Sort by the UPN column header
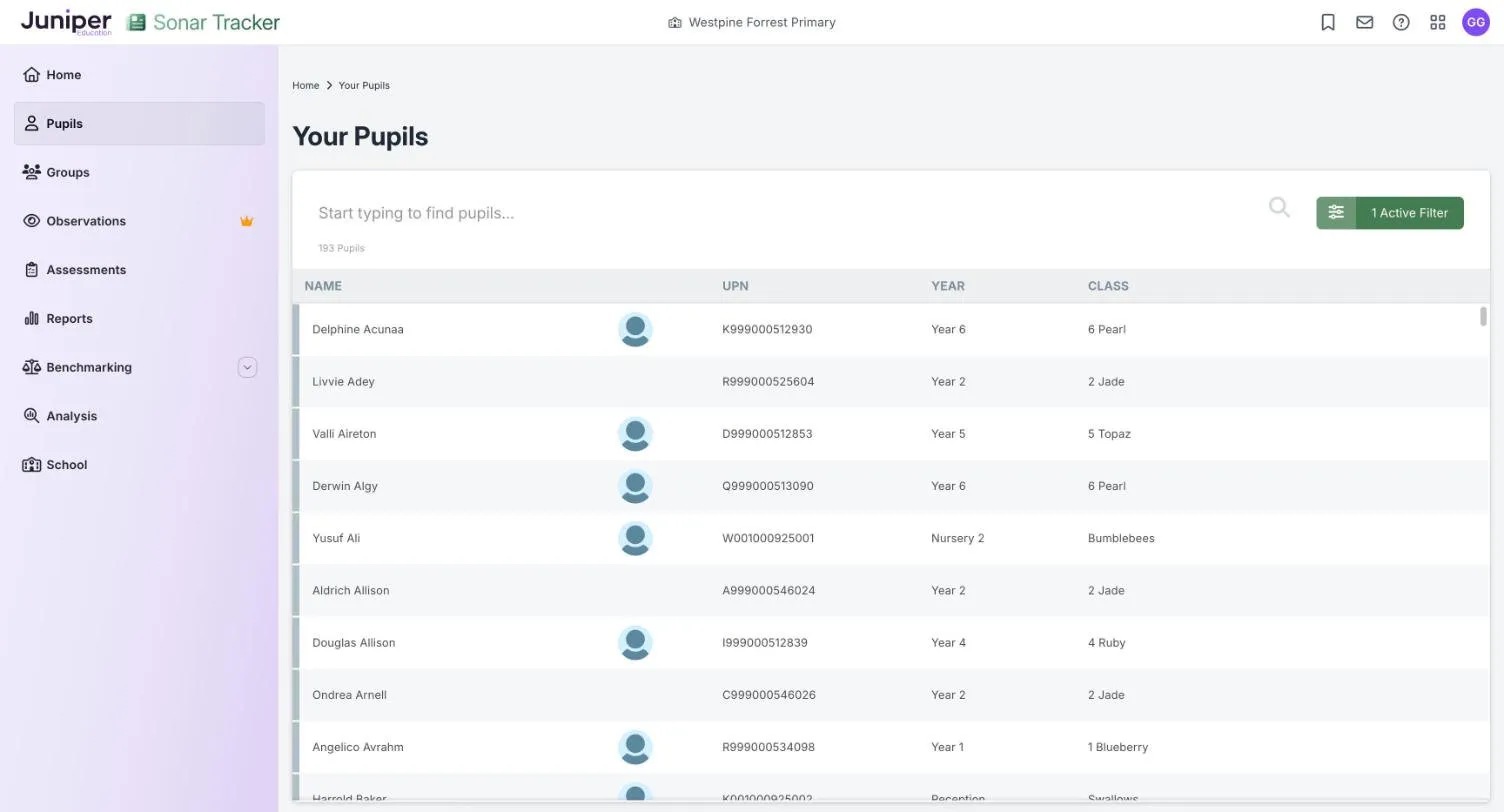Screen dimensions: 1504x812 pos(735,286)
